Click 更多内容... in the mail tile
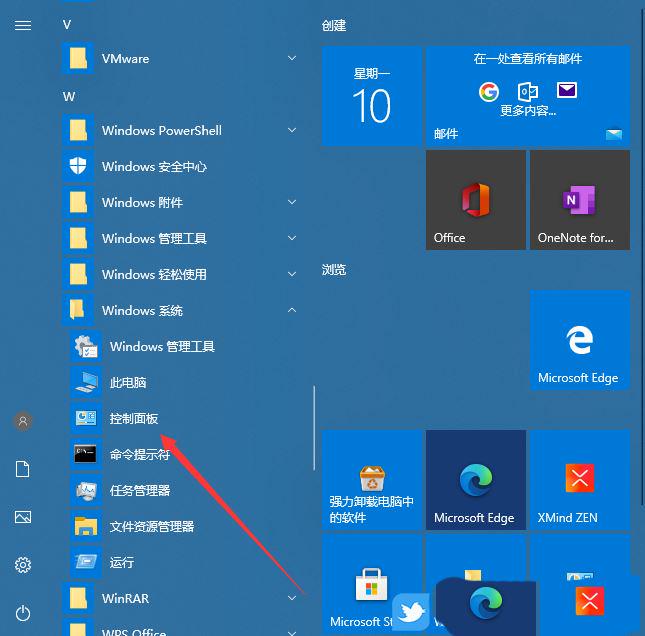This screenshot has height=636, width=645. (528, 110)
